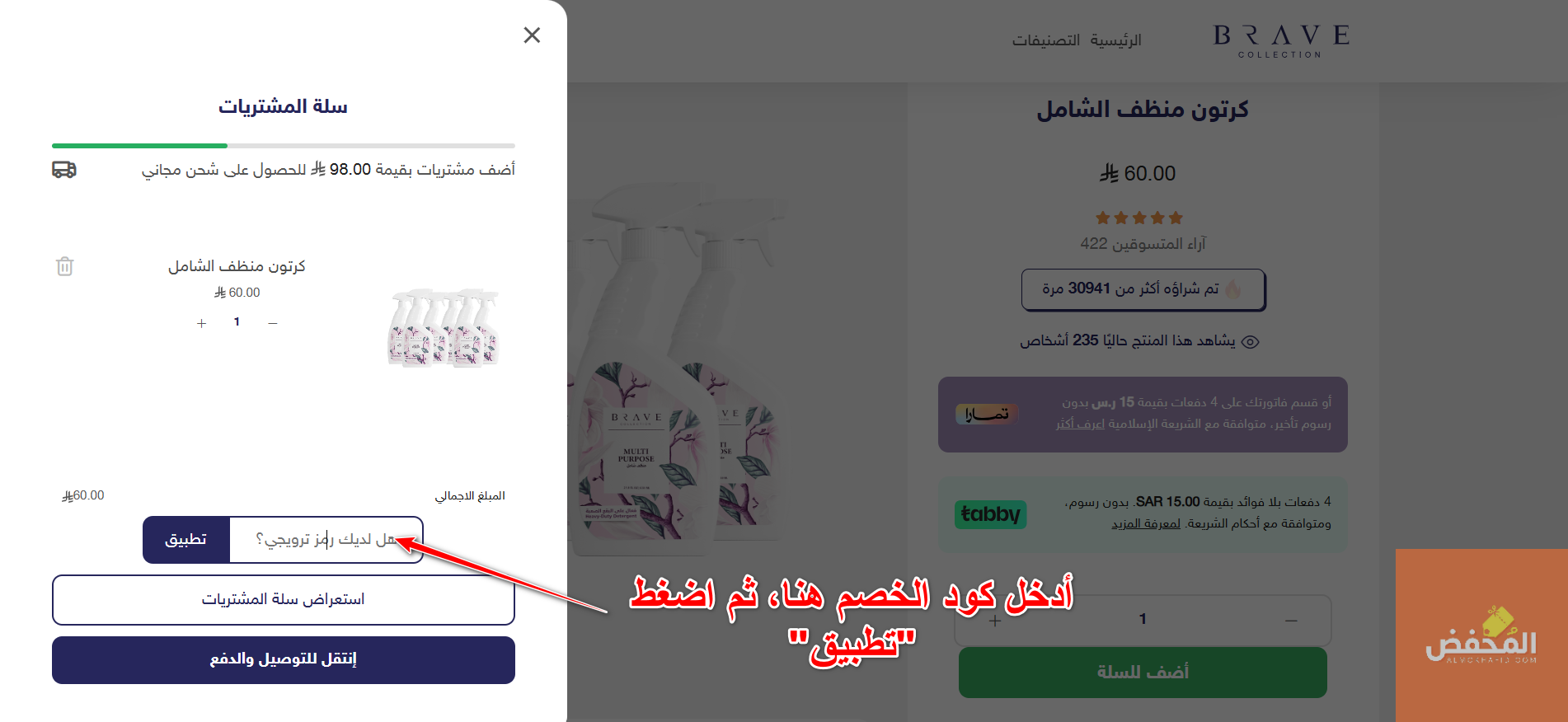Click the Brave Collection logo
The image size is (1568, 722).
(x=1281, y=40)
